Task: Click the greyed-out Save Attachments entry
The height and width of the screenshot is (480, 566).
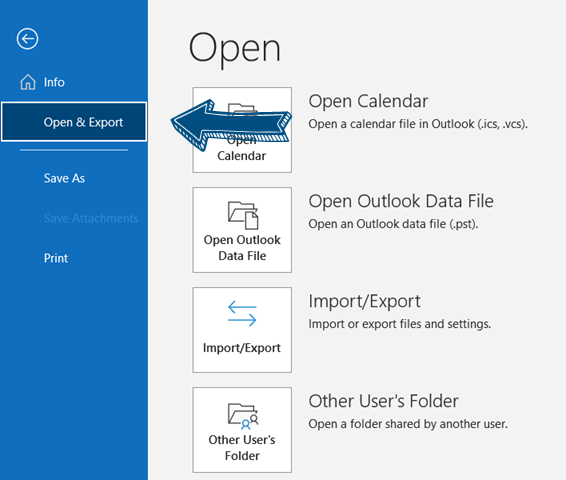Action: pyautogui.click(x=91, y=218)
